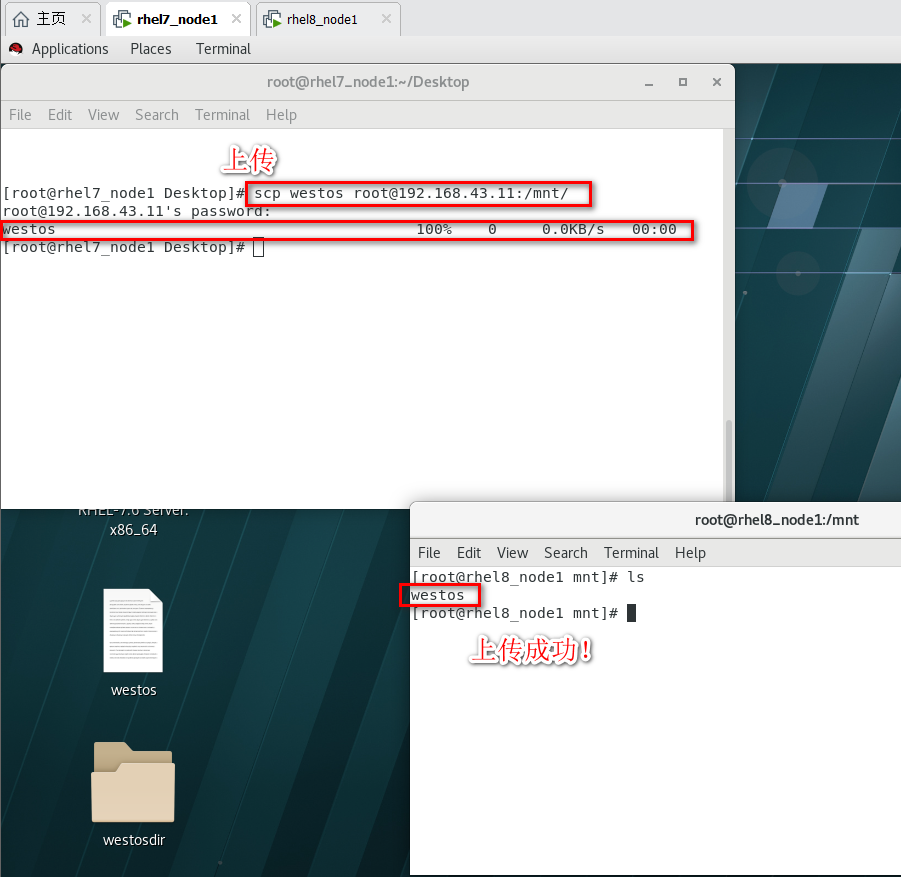Open Edit menu in rhel7_node1 terminal

(x=60, y=115)
